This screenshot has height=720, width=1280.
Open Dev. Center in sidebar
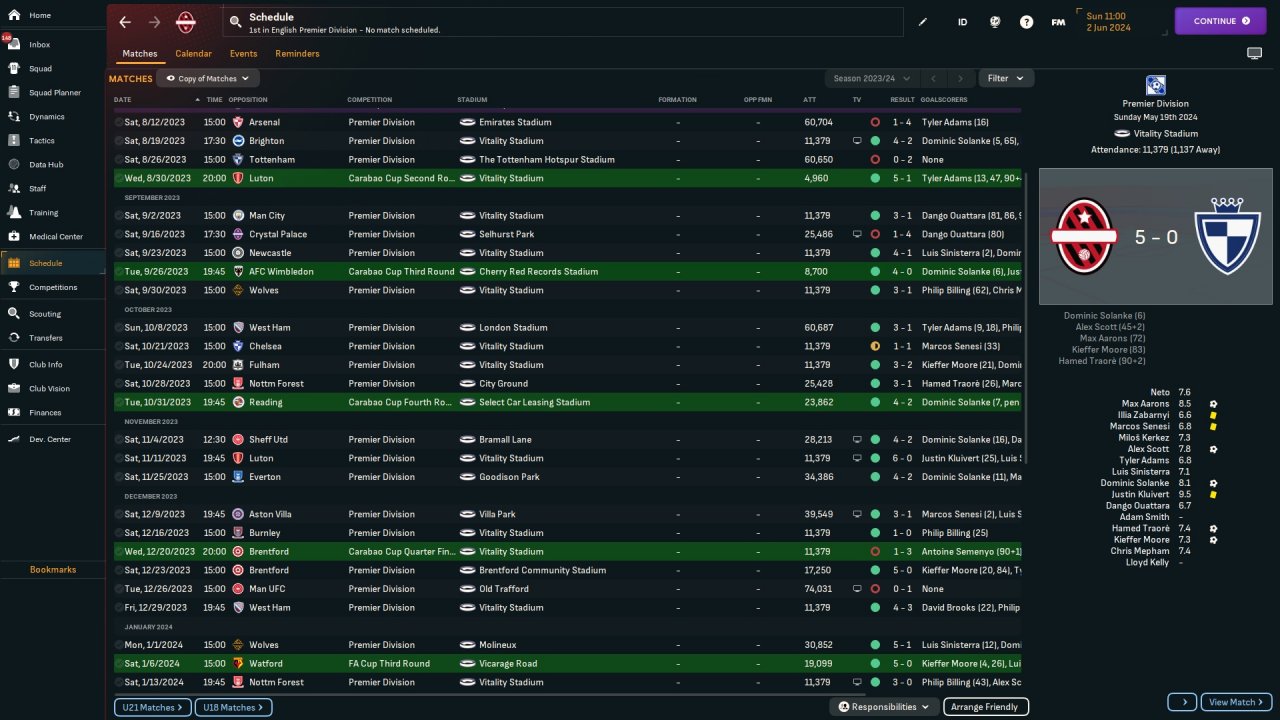point(52,439)
